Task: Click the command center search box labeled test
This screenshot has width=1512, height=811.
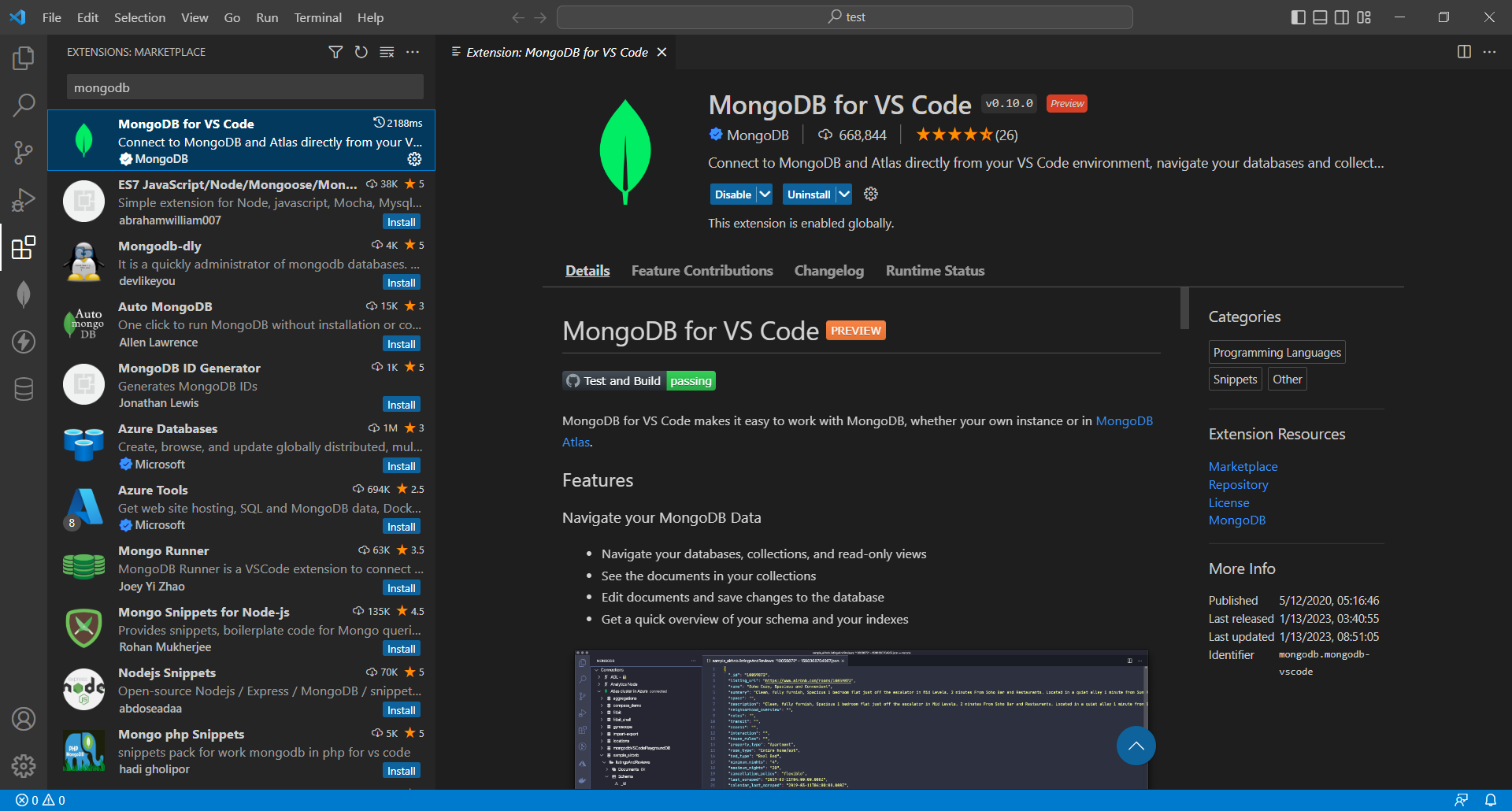Action: [844, 17]
